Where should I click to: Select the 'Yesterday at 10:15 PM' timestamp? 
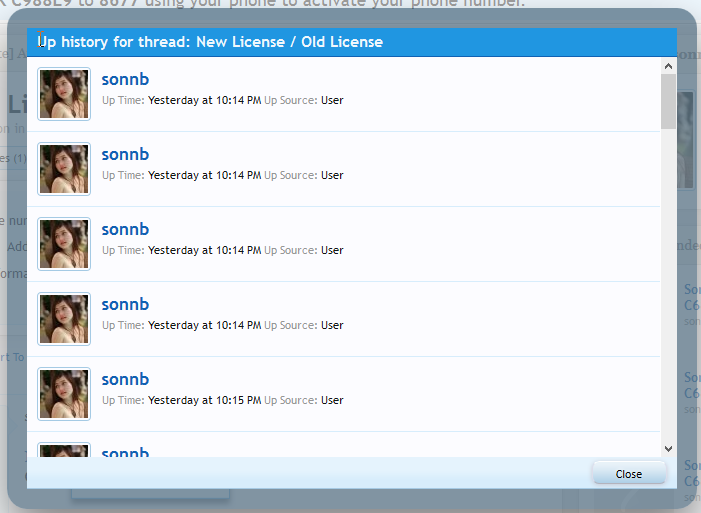point(204,400)
